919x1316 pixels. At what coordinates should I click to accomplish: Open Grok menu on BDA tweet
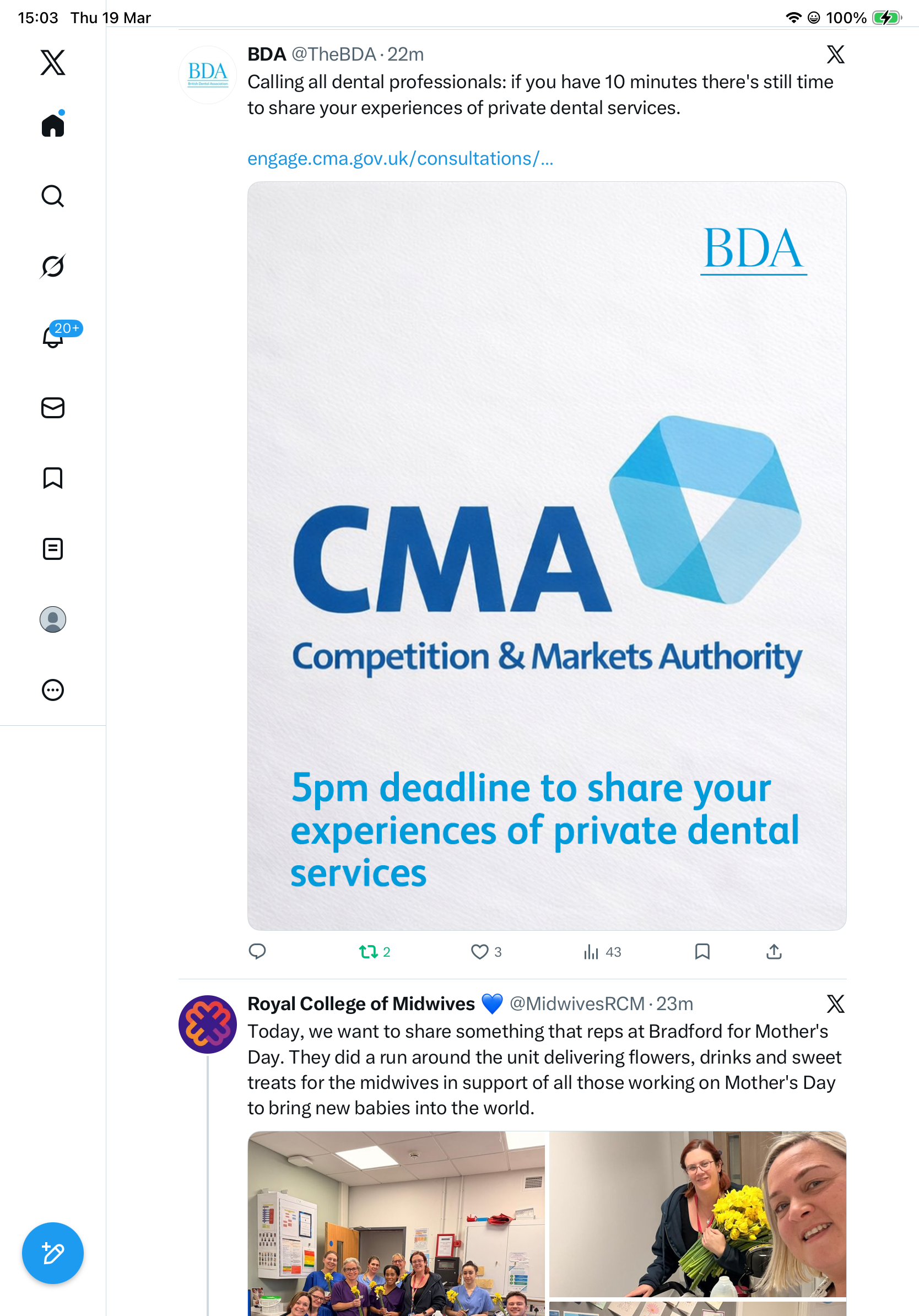tap(835, 55)
